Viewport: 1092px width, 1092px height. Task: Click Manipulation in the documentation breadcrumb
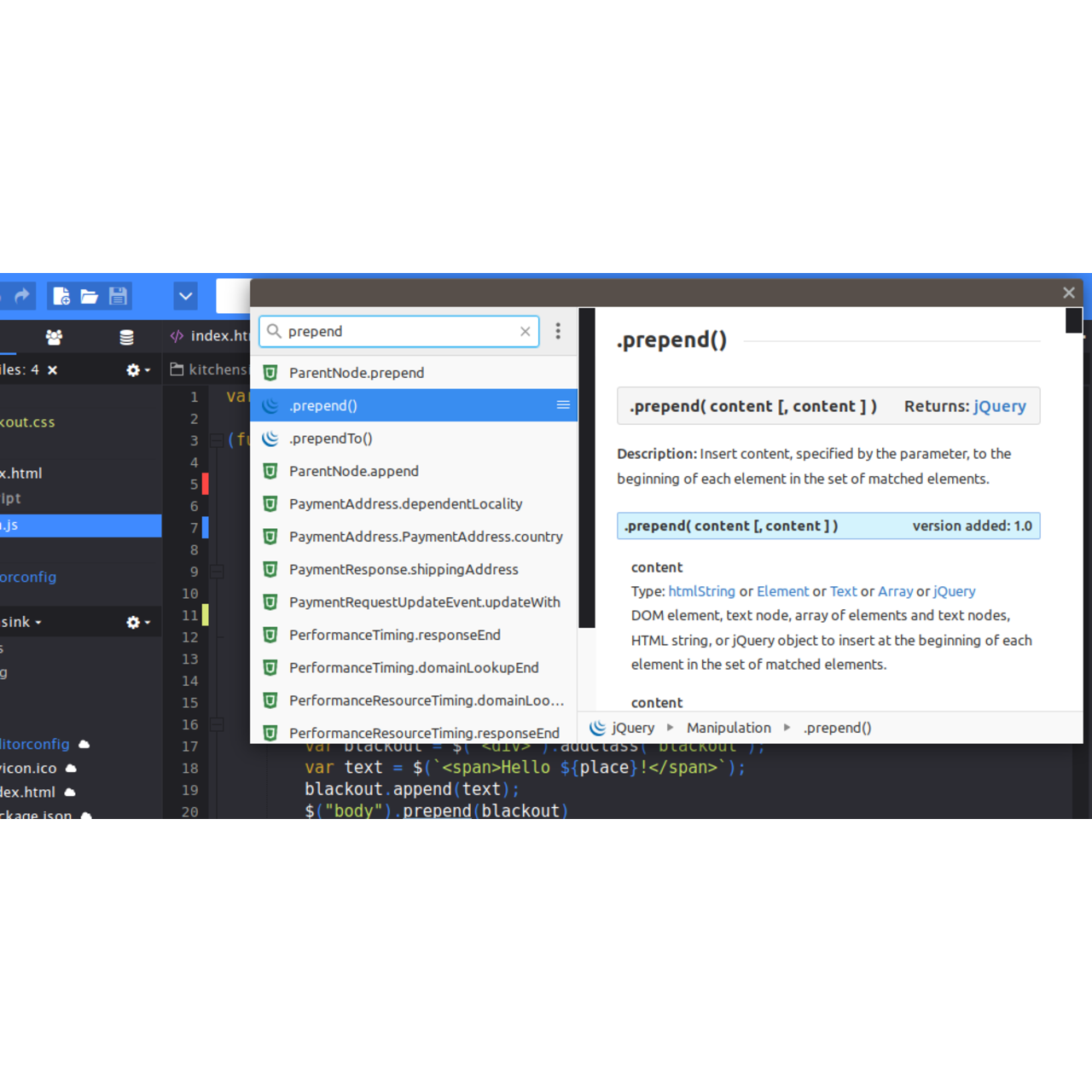tap(729, 728)
